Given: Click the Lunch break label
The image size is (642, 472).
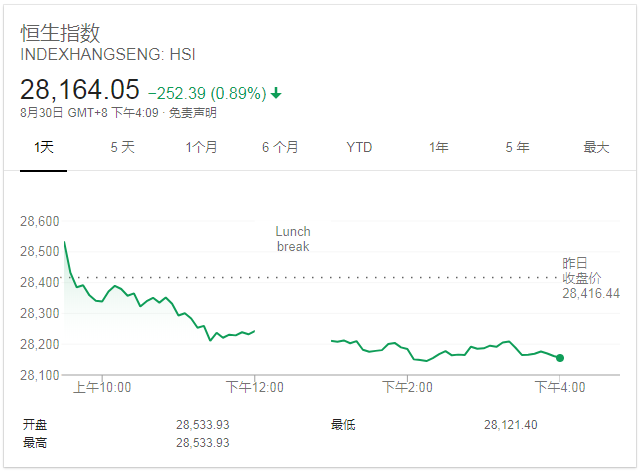Looking at the screenshot, I should coord(293,239).
